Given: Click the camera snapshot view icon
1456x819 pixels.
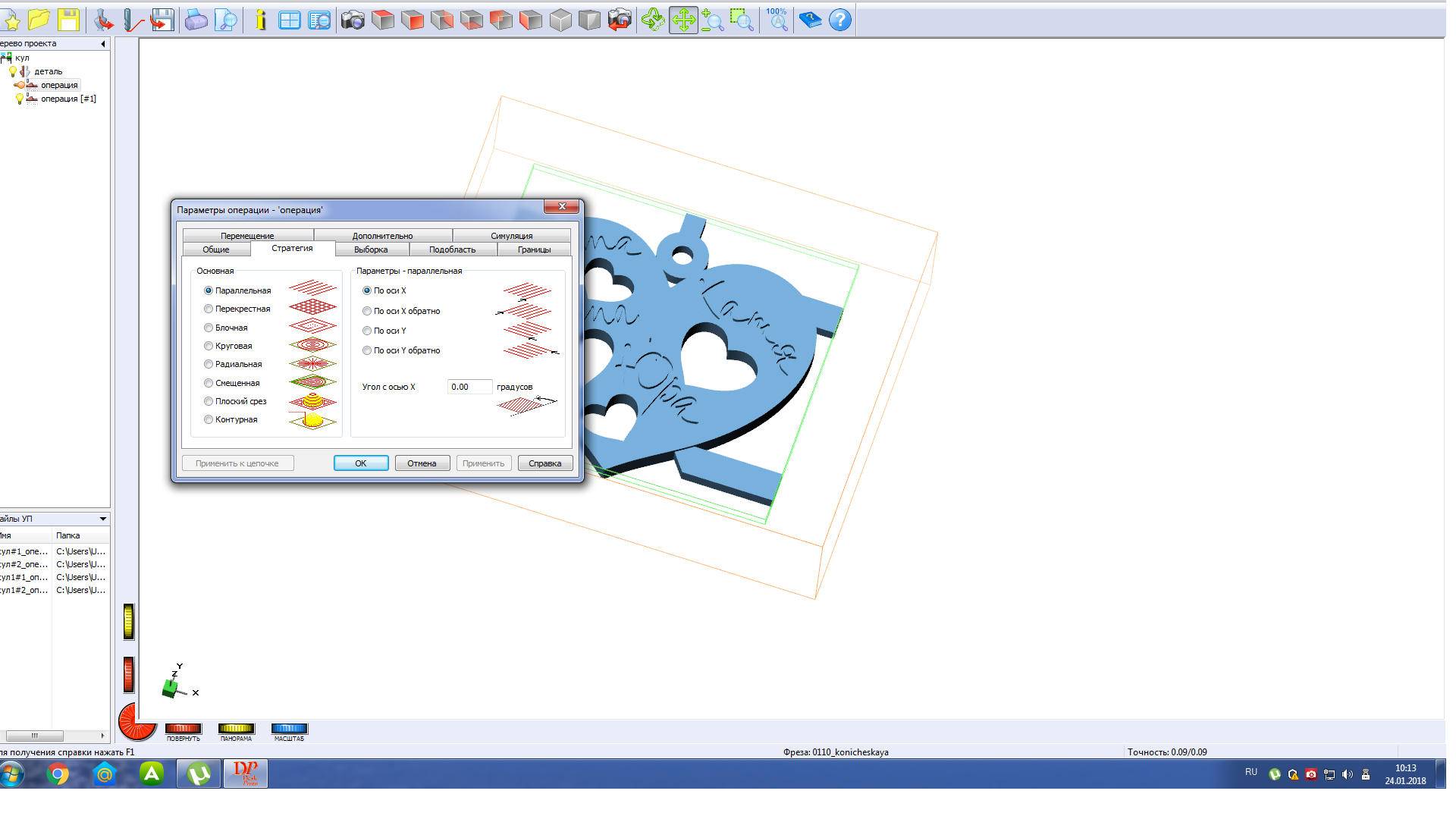Looking at the screenshot, I should (352, 20).
